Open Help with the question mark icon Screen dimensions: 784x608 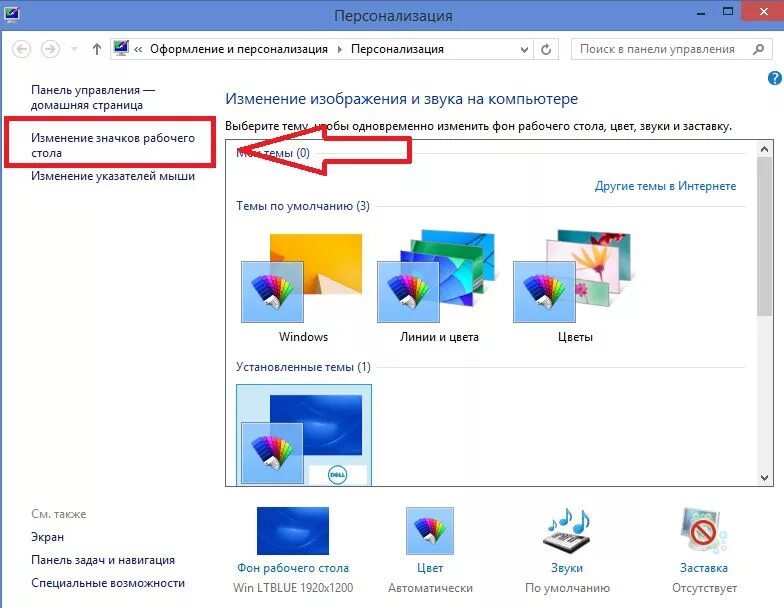774,78
